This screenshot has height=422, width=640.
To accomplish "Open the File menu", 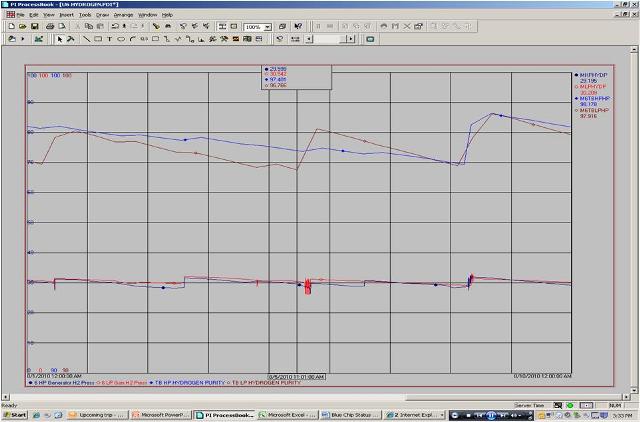I will [x=20, y=15].
